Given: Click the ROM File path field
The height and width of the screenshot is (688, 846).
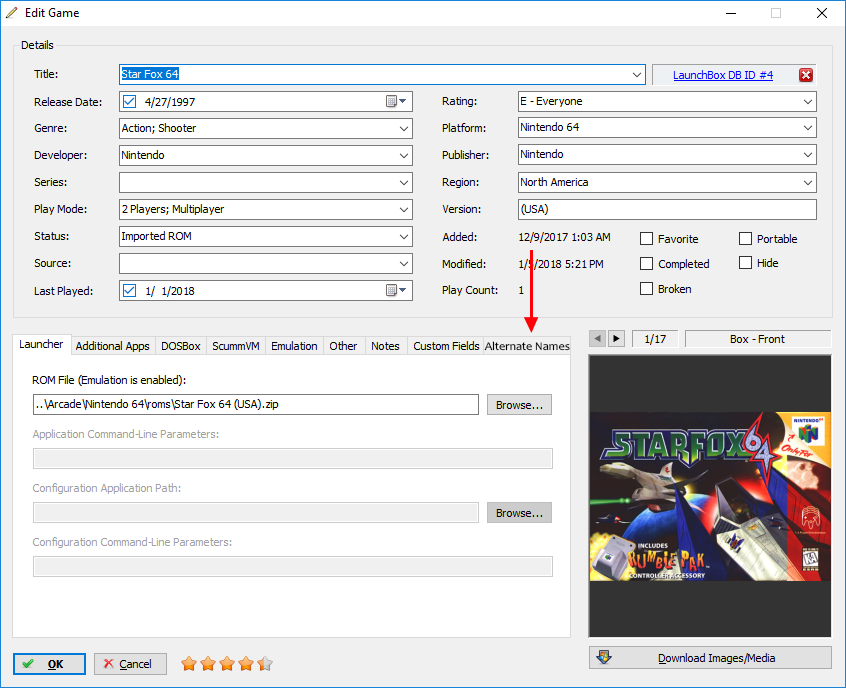Looking at the screenshot, I should click(x=256, y=404).
